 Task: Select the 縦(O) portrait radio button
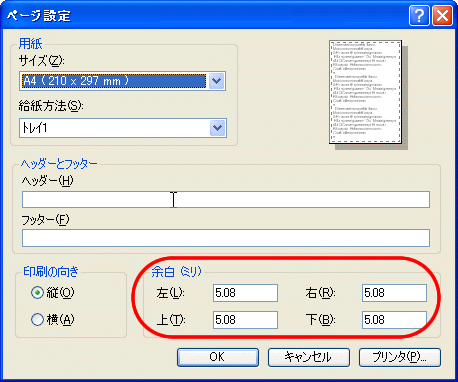pos(37,293)
